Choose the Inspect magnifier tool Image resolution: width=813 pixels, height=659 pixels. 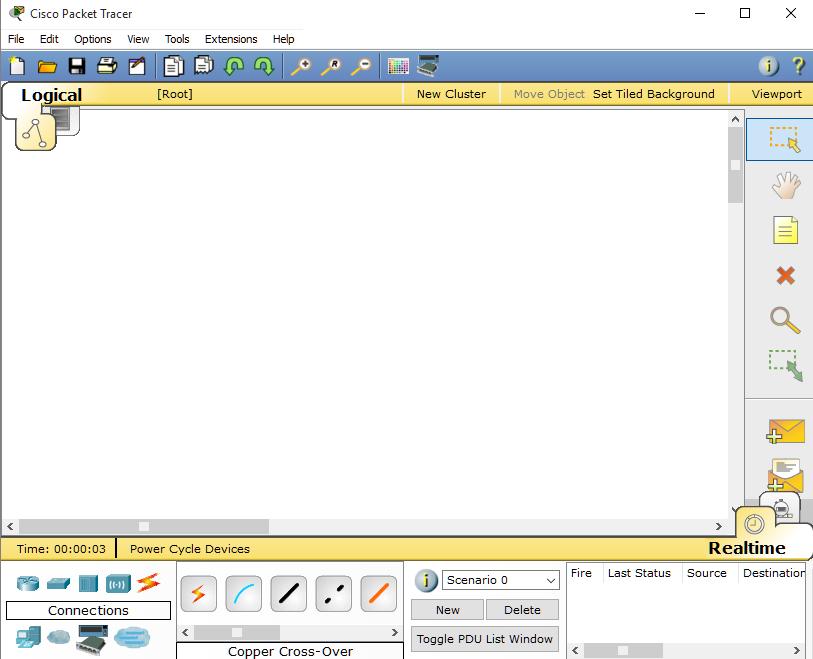[786, 320]
